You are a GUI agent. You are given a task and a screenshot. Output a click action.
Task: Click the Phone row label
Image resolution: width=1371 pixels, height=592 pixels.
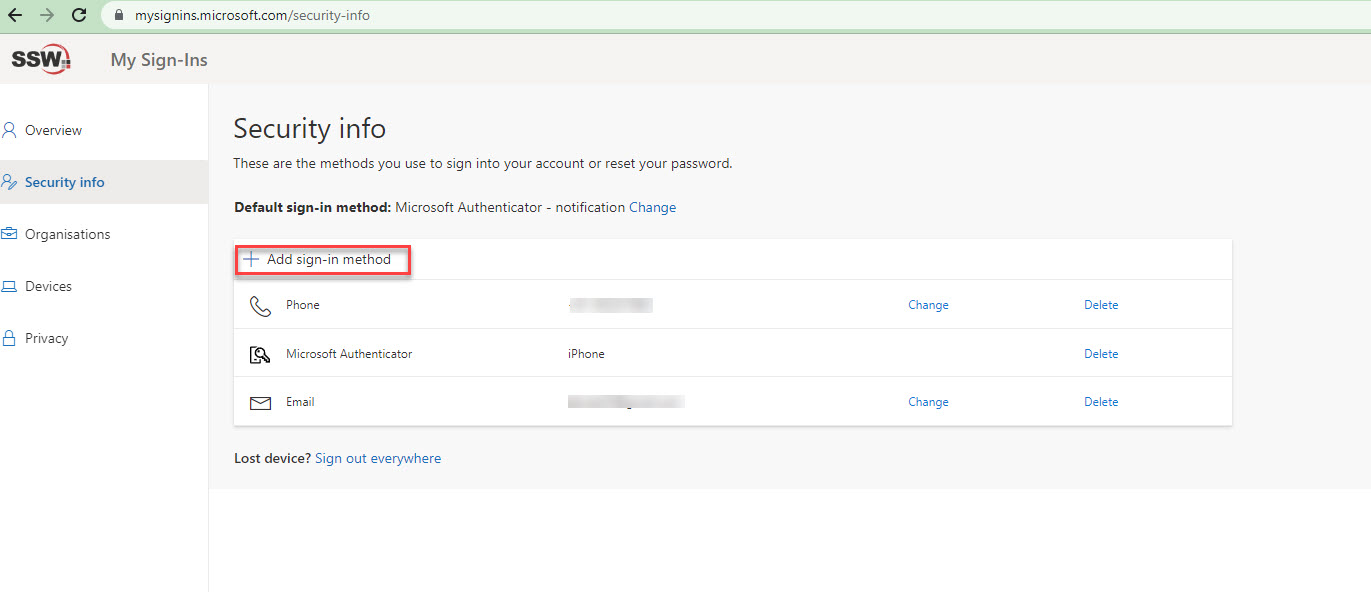tap(303, 305)
